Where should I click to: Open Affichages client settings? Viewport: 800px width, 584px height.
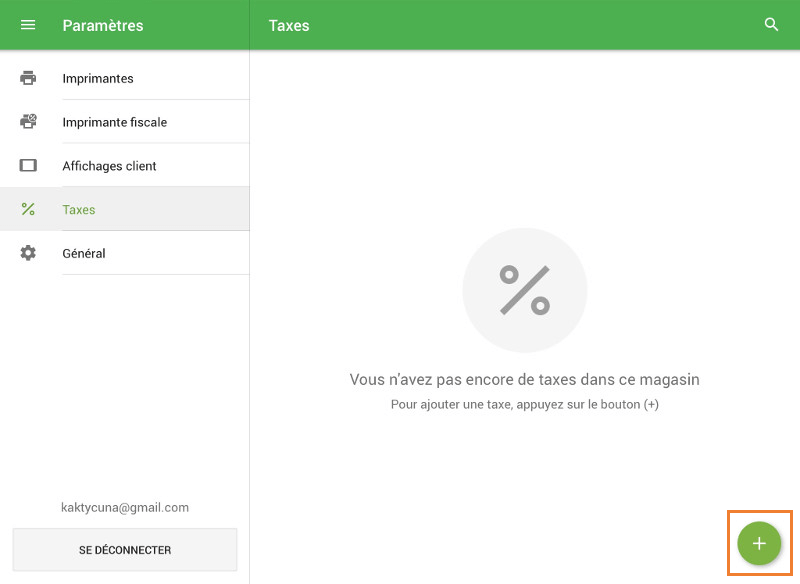coord(124,166)
